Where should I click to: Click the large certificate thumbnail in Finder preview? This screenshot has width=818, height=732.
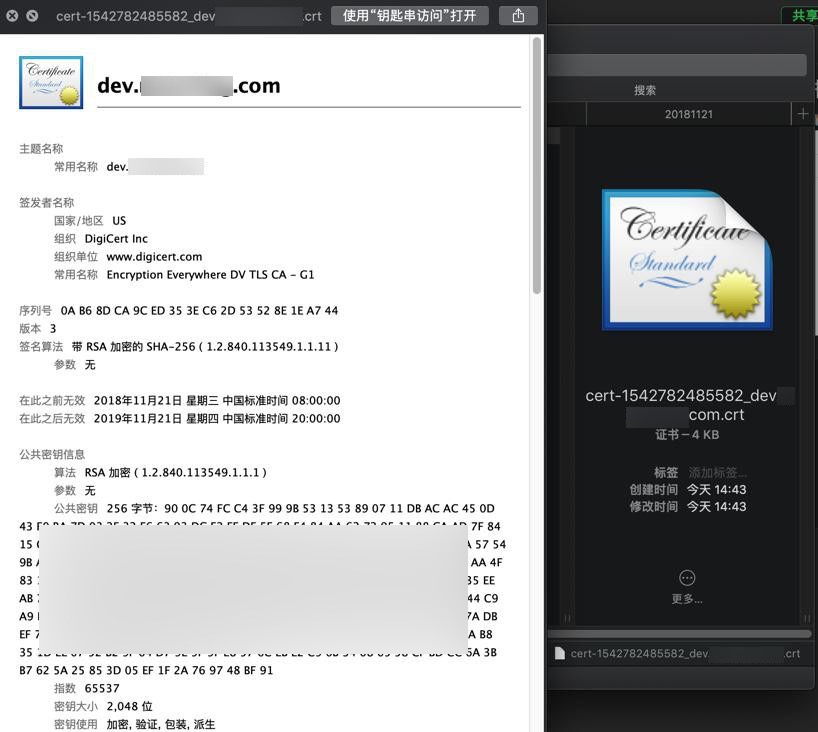[x=688, y=260]
